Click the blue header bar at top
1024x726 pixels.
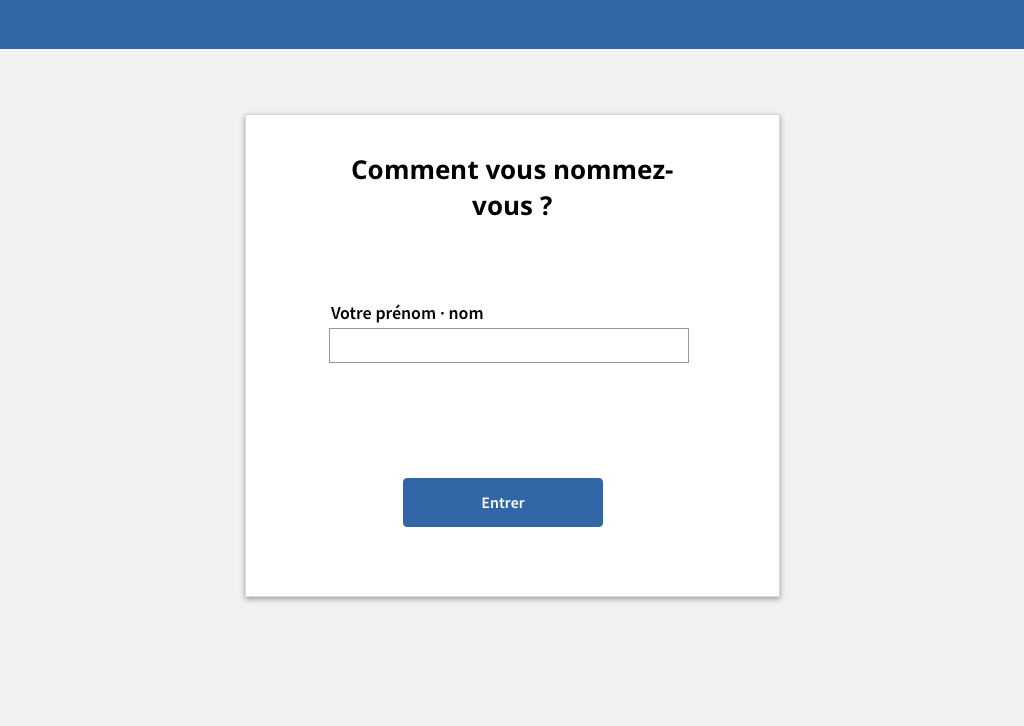(512, 24)
